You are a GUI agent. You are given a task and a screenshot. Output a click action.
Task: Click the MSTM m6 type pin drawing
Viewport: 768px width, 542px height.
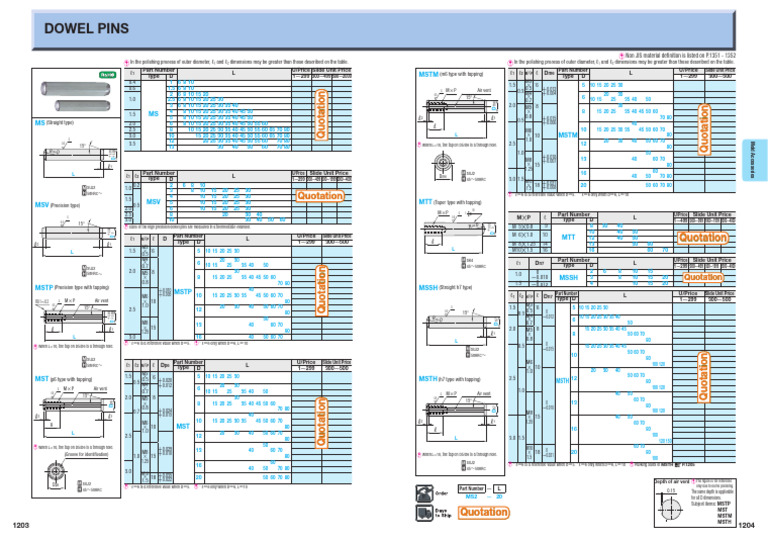[x=459, y=113]
